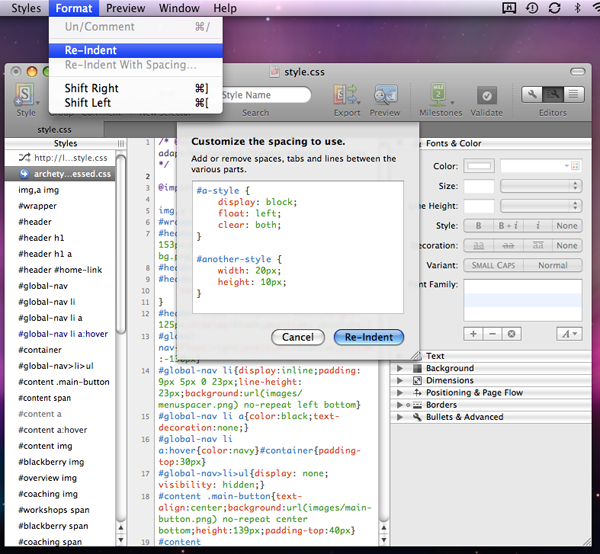Set Variant to Normal
The height and width of the screenshot is (554, 600).
553,265
